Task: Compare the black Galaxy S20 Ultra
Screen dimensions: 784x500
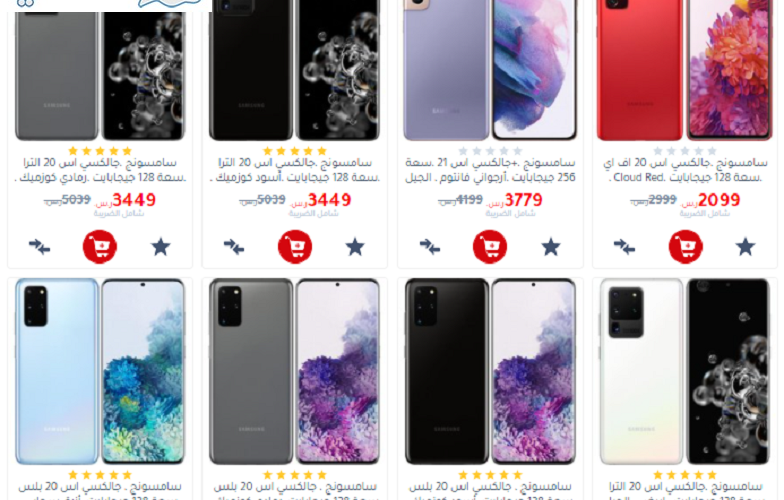Action: [234, 246]
